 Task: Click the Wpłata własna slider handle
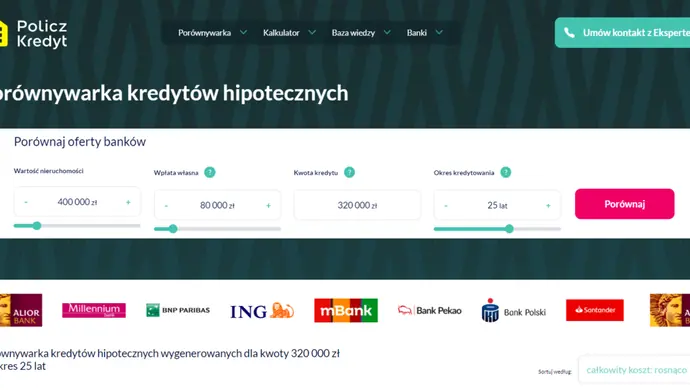173,229
